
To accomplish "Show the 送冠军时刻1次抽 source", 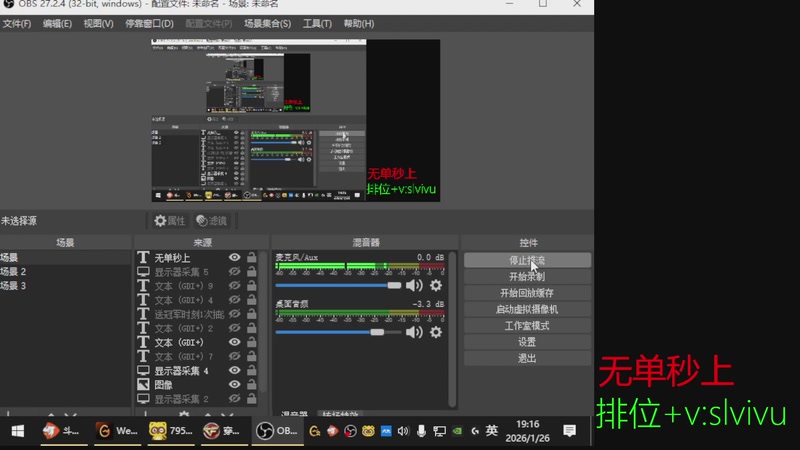I will point(234,314).
